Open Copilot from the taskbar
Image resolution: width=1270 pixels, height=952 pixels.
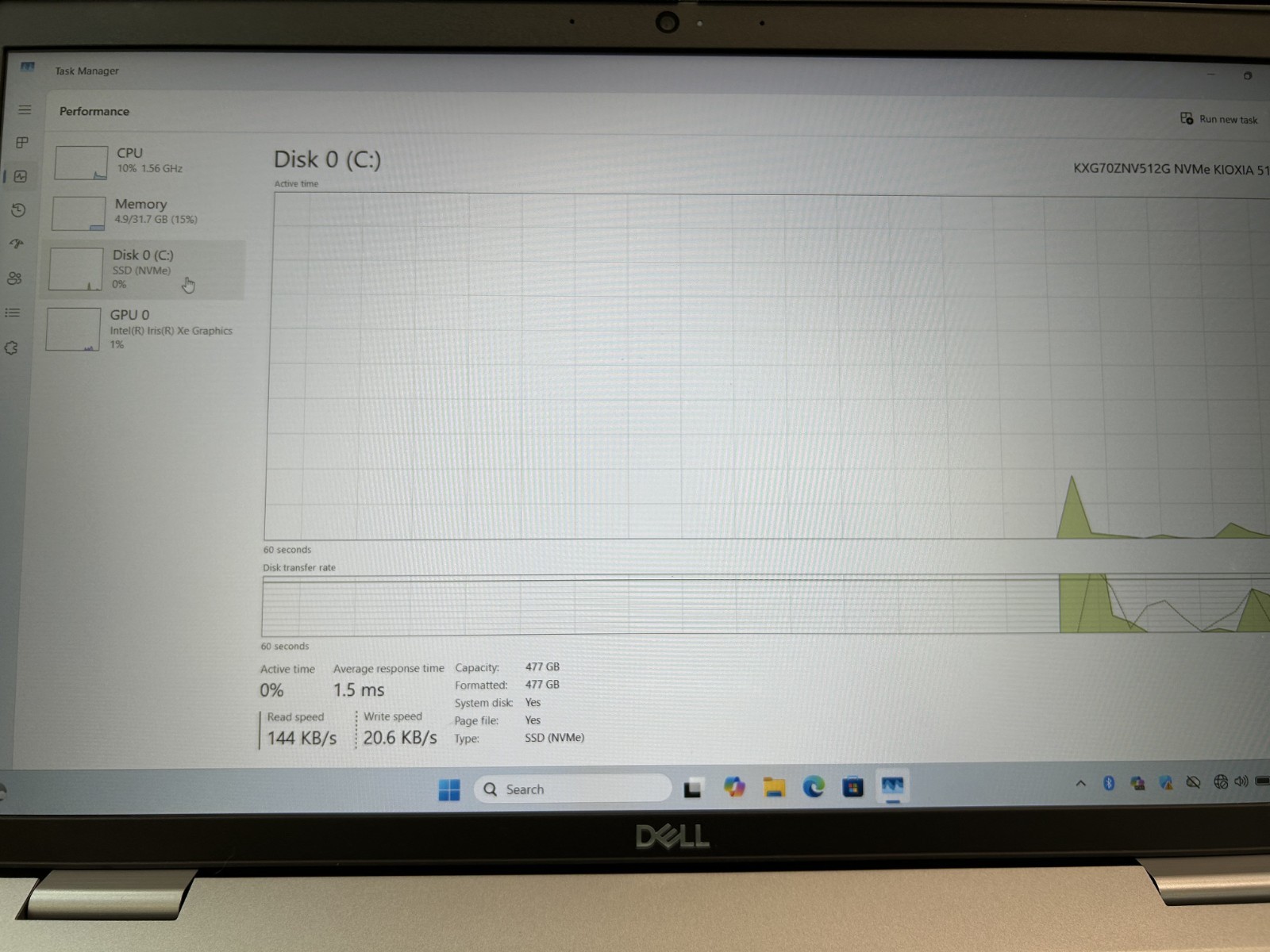734,787
